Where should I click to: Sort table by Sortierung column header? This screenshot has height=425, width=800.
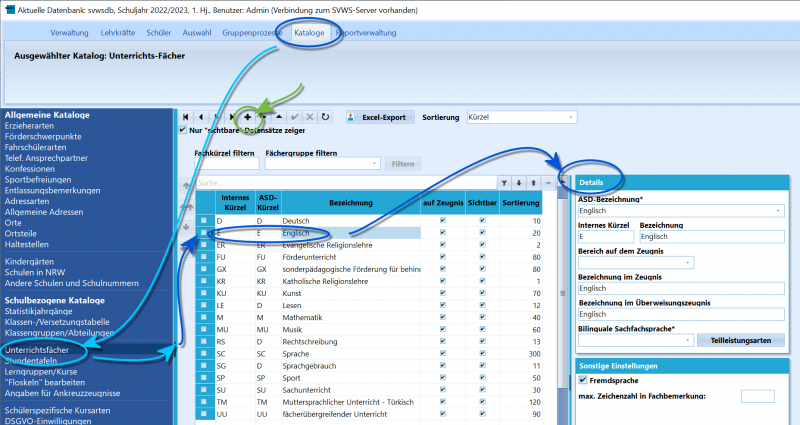click(x=520, y=203)
